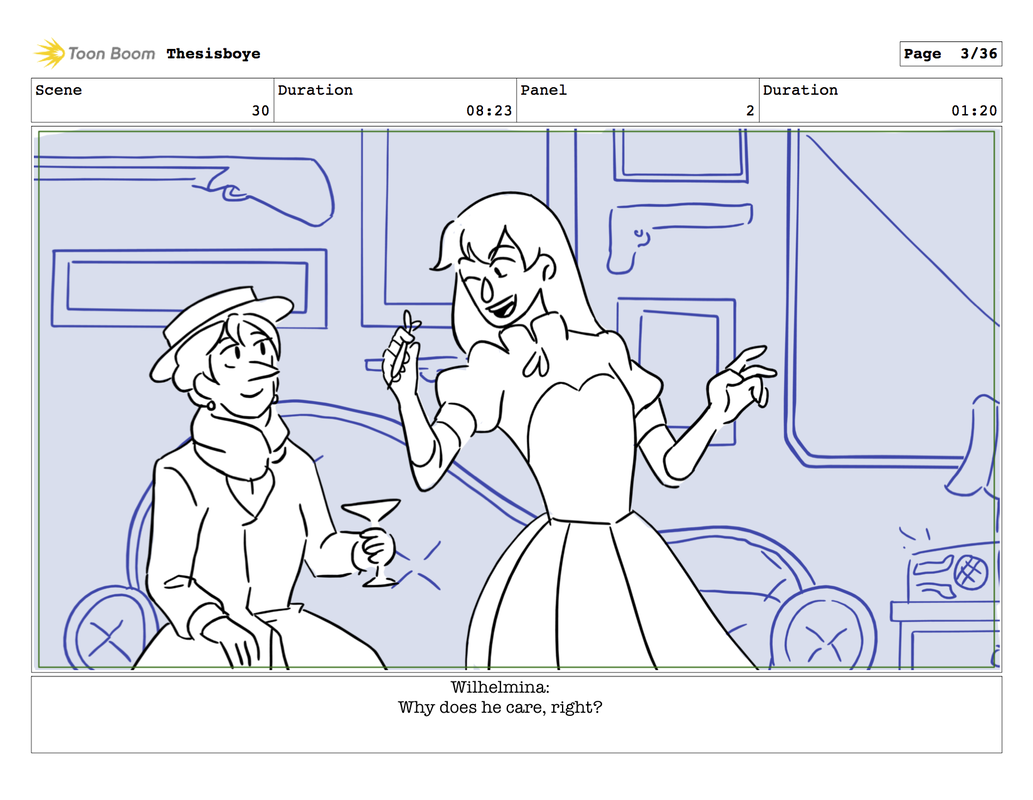Click the 'Toon Boom' wordmark text

click(x=111, y=53)
